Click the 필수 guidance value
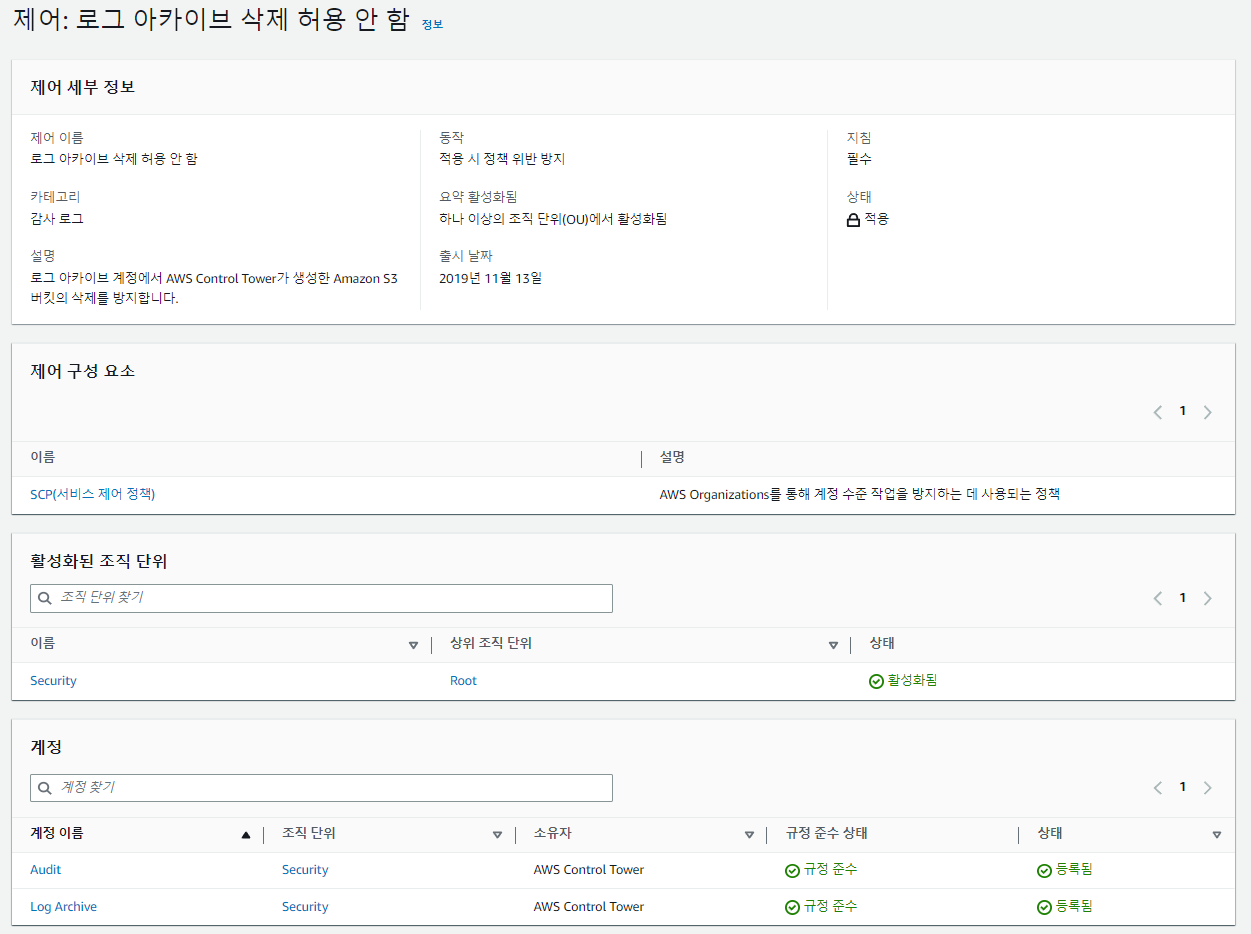The image size is (1251, 934). click(x=859, y=159)
